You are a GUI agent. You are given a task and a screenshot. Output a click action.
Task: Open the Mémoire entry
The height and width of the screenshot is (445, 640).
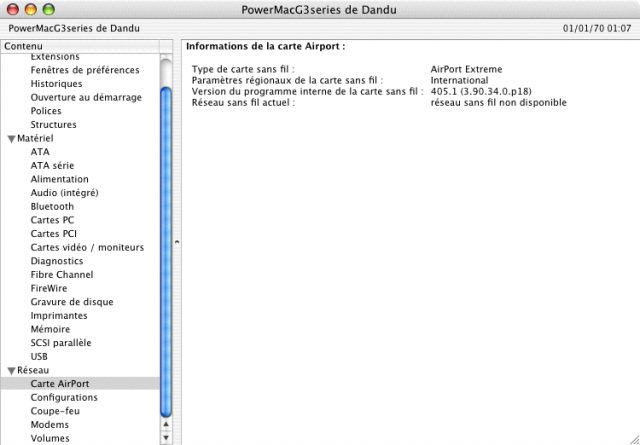point(50,329)
